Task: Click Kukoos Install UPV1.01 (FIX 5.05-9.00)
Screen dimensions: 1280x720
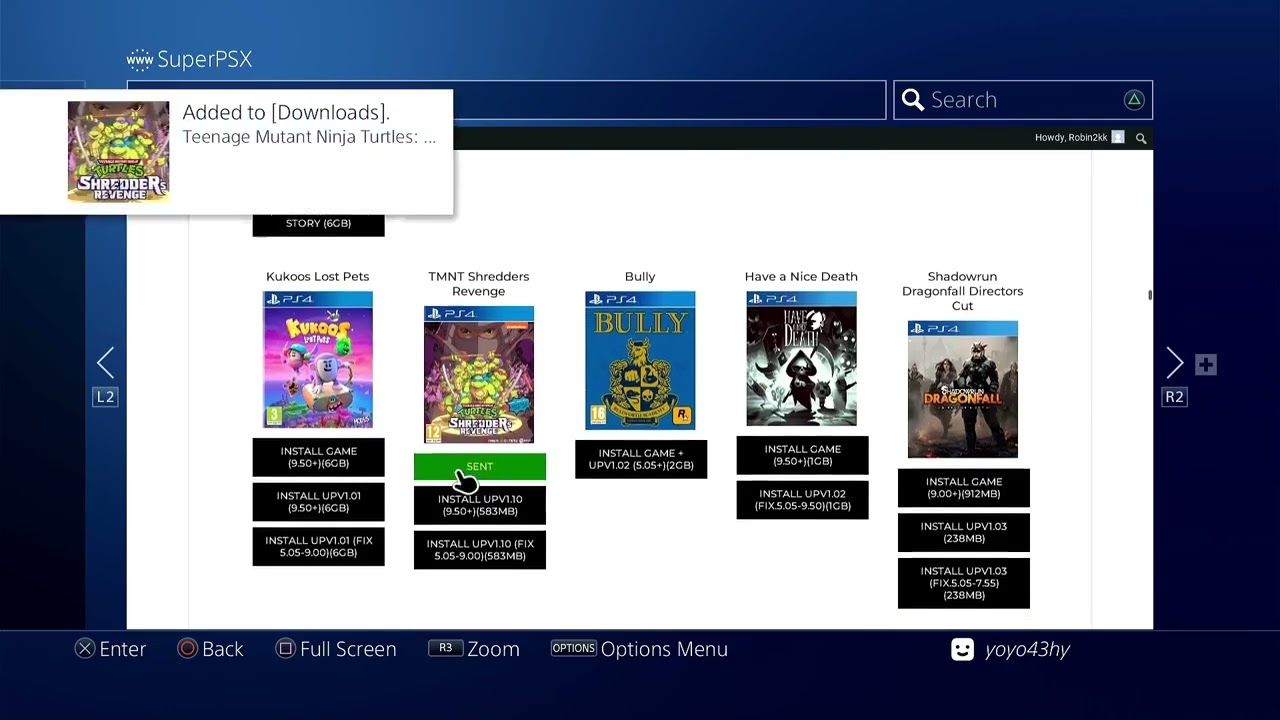Action: tap(318, 547)
